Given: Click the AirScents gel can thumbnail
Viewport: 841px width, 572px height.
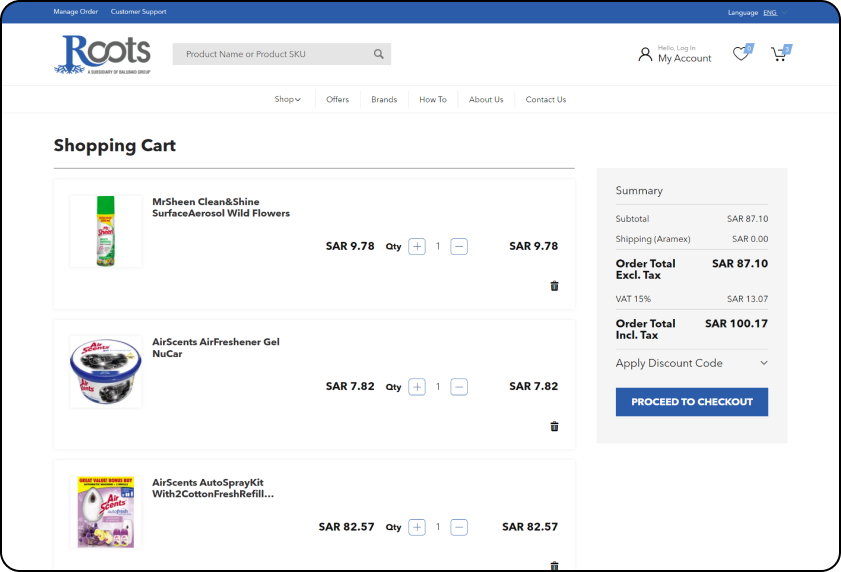Looking at the screenshot, I should pyautogui.click(x=106, y=372).
